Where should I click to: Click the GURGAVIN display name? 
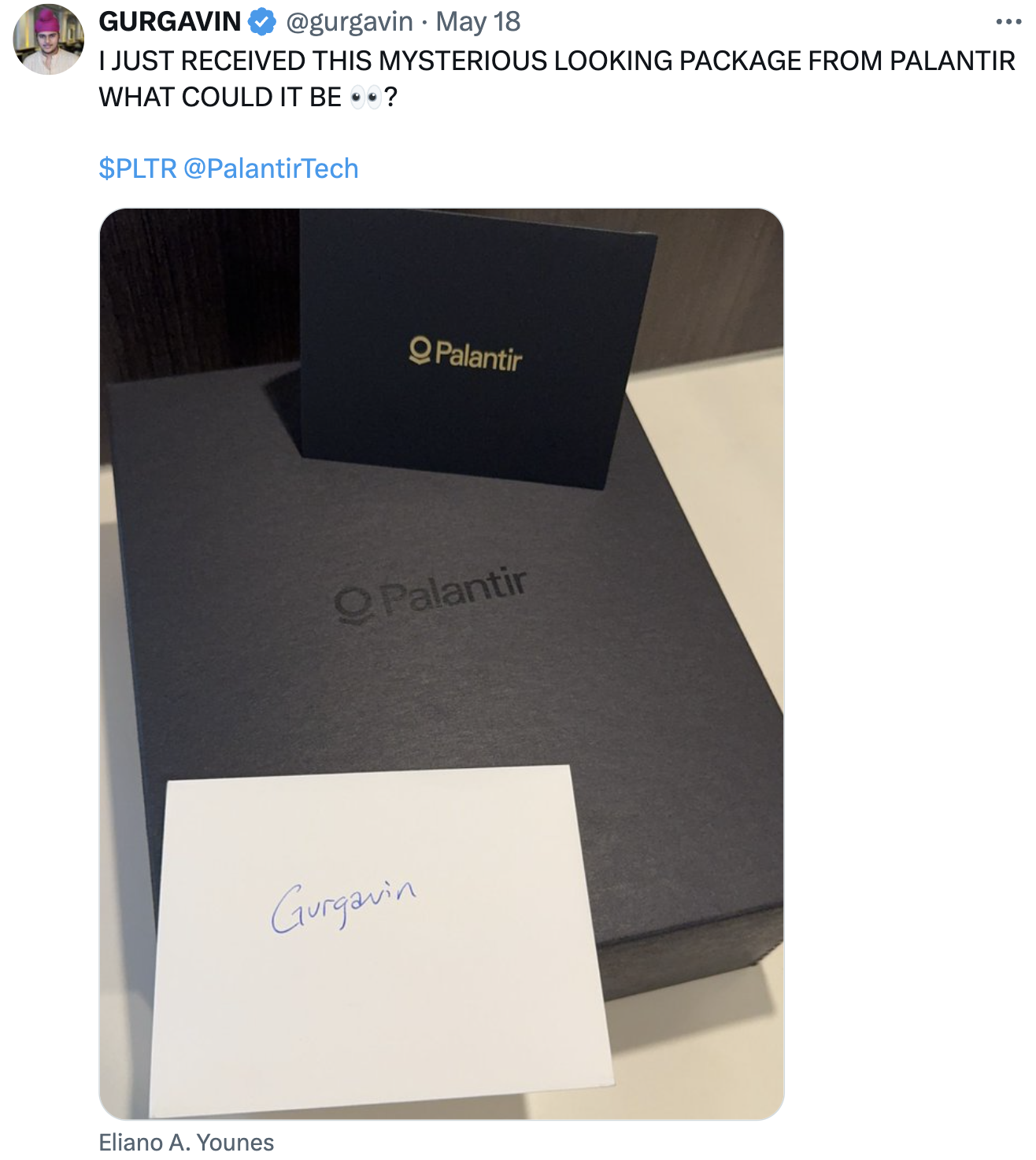click(x=170, y=22)
